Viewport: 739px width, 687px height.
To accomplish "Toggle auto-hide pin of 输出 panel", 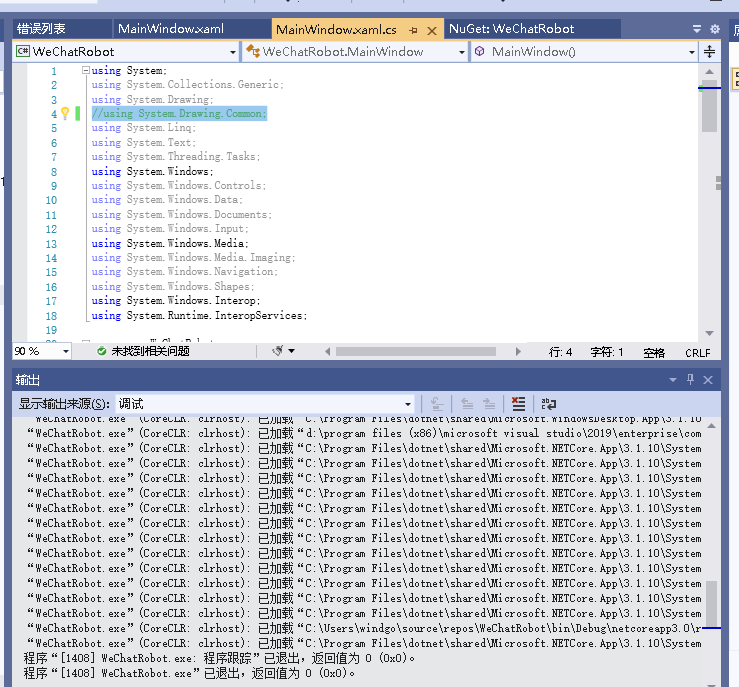I will [x=690, y=379].
